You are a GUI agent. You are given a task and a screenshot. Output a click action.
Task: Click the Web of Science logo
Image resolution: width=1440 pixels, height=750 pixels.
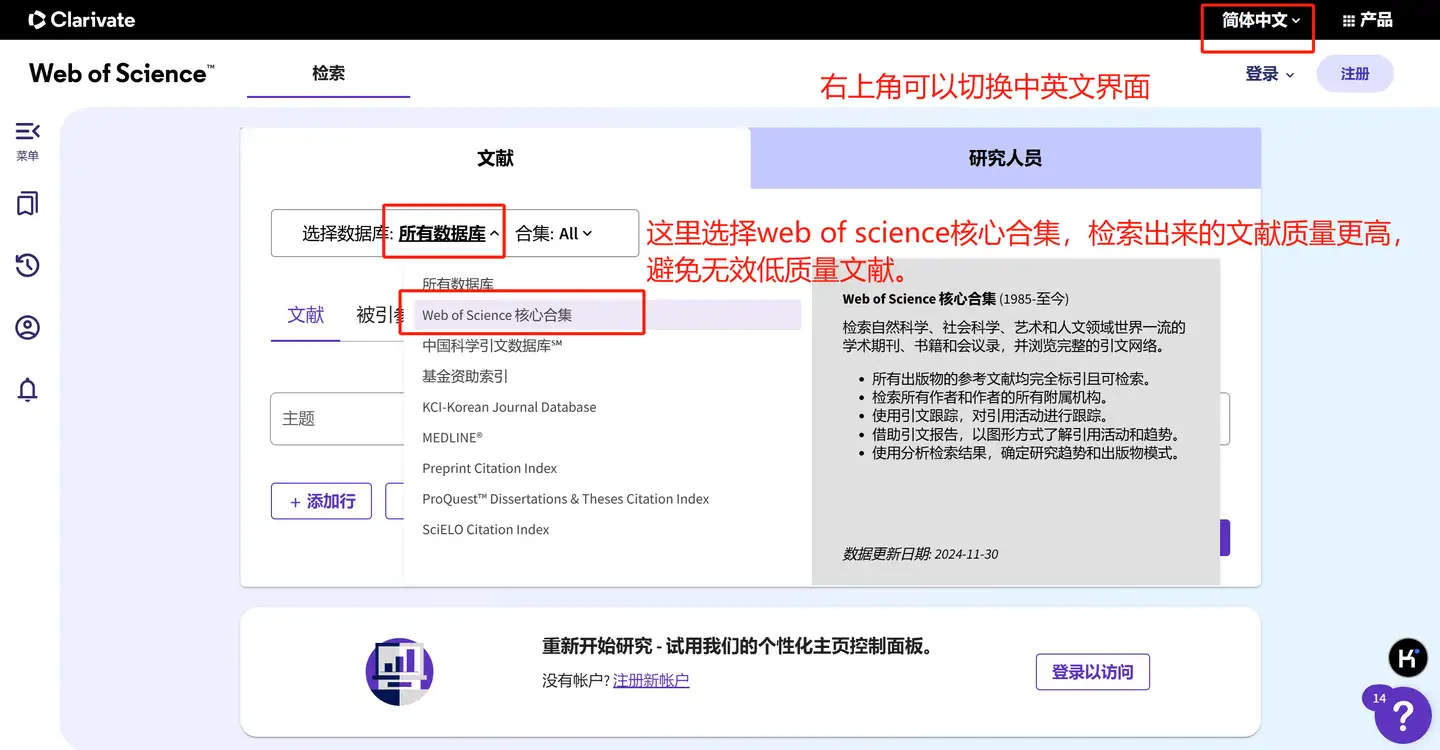(121, 73)
